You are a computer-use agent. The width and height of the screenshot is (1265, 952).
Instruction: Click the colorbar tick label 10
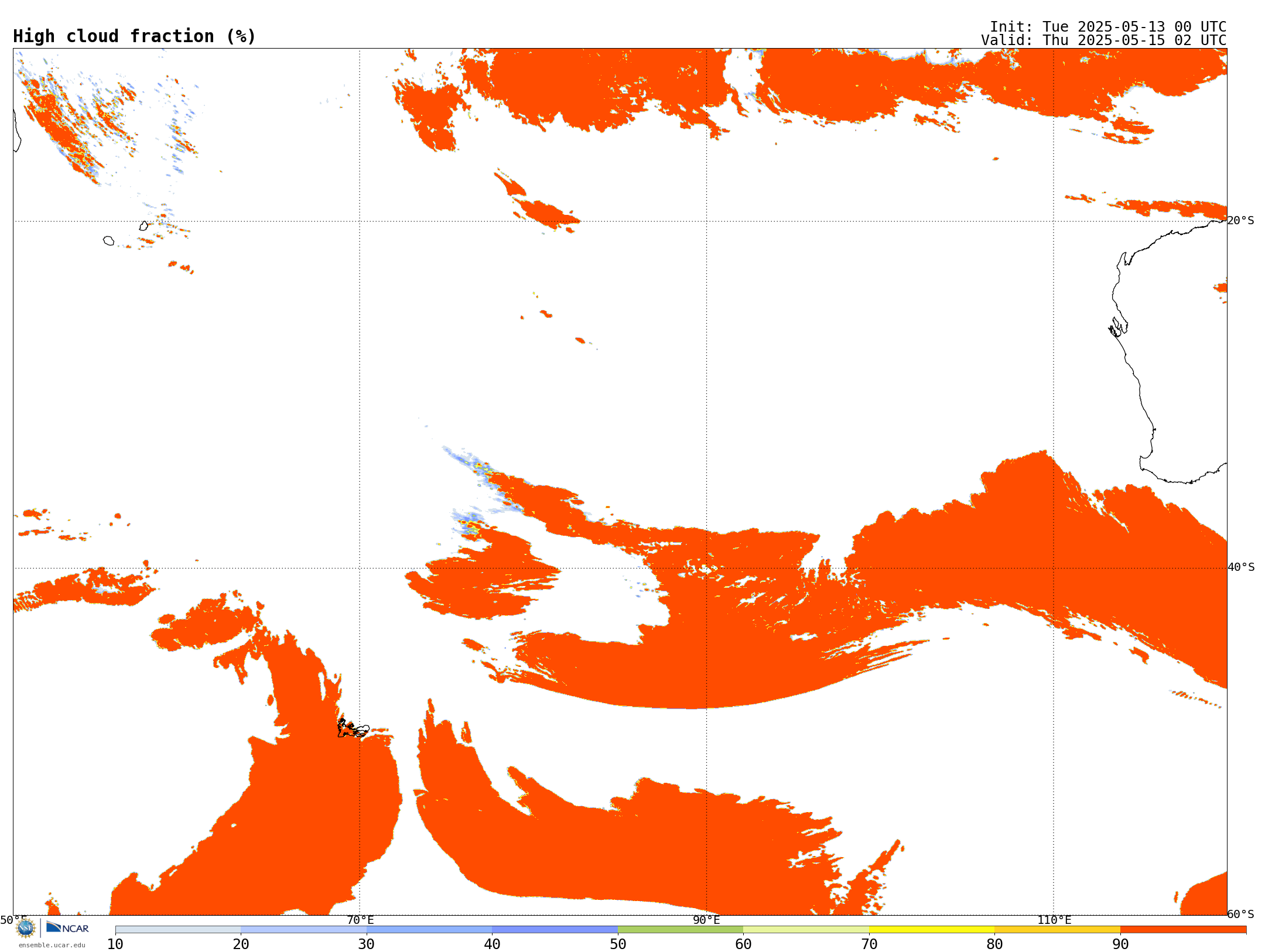(x=115, y=944)
